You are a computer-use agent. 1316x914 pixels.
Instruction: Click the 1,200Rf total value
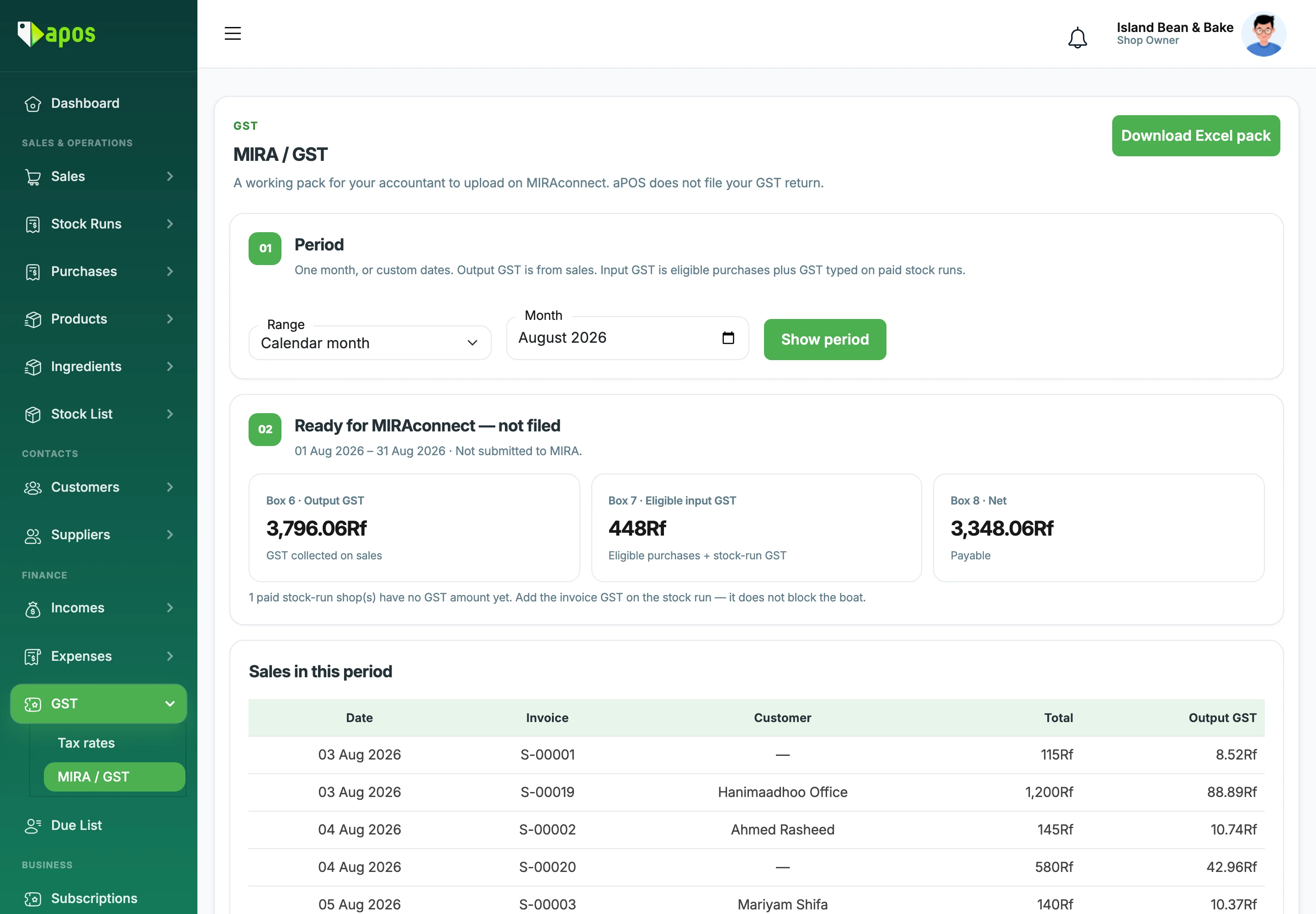pos(1049,792)
